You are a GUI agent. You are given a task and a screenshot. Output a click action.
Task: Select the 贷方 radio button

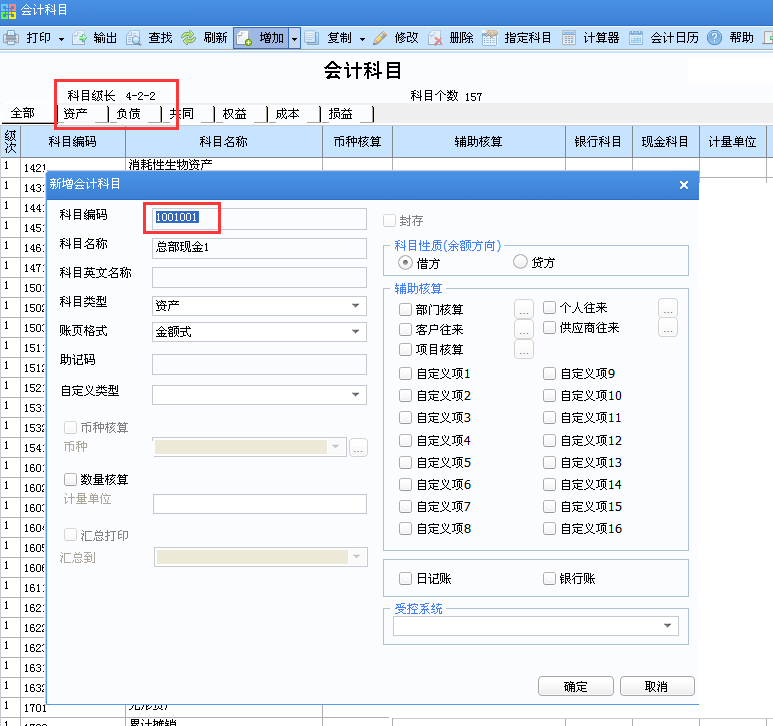[520, 262]
